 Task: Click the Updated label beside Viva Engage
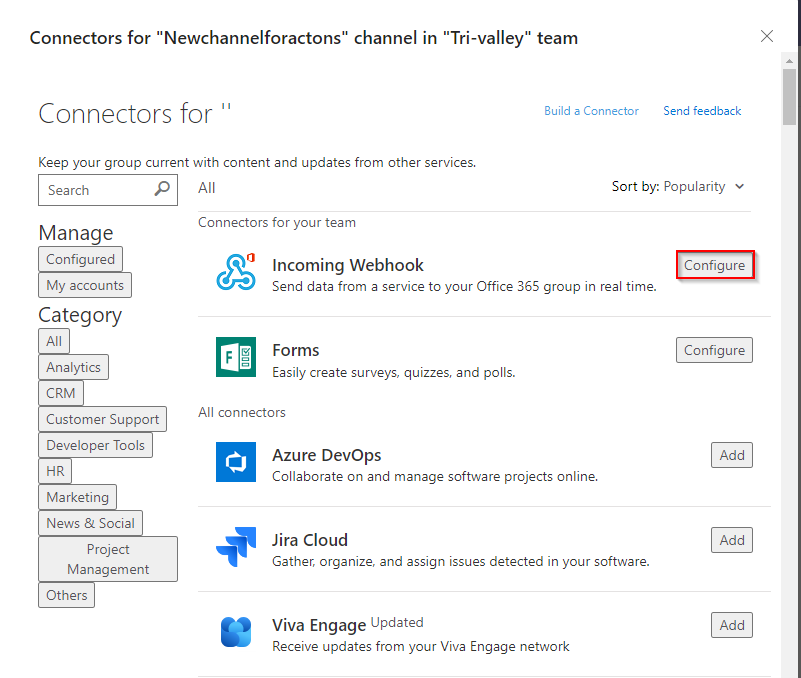(397, 622)
